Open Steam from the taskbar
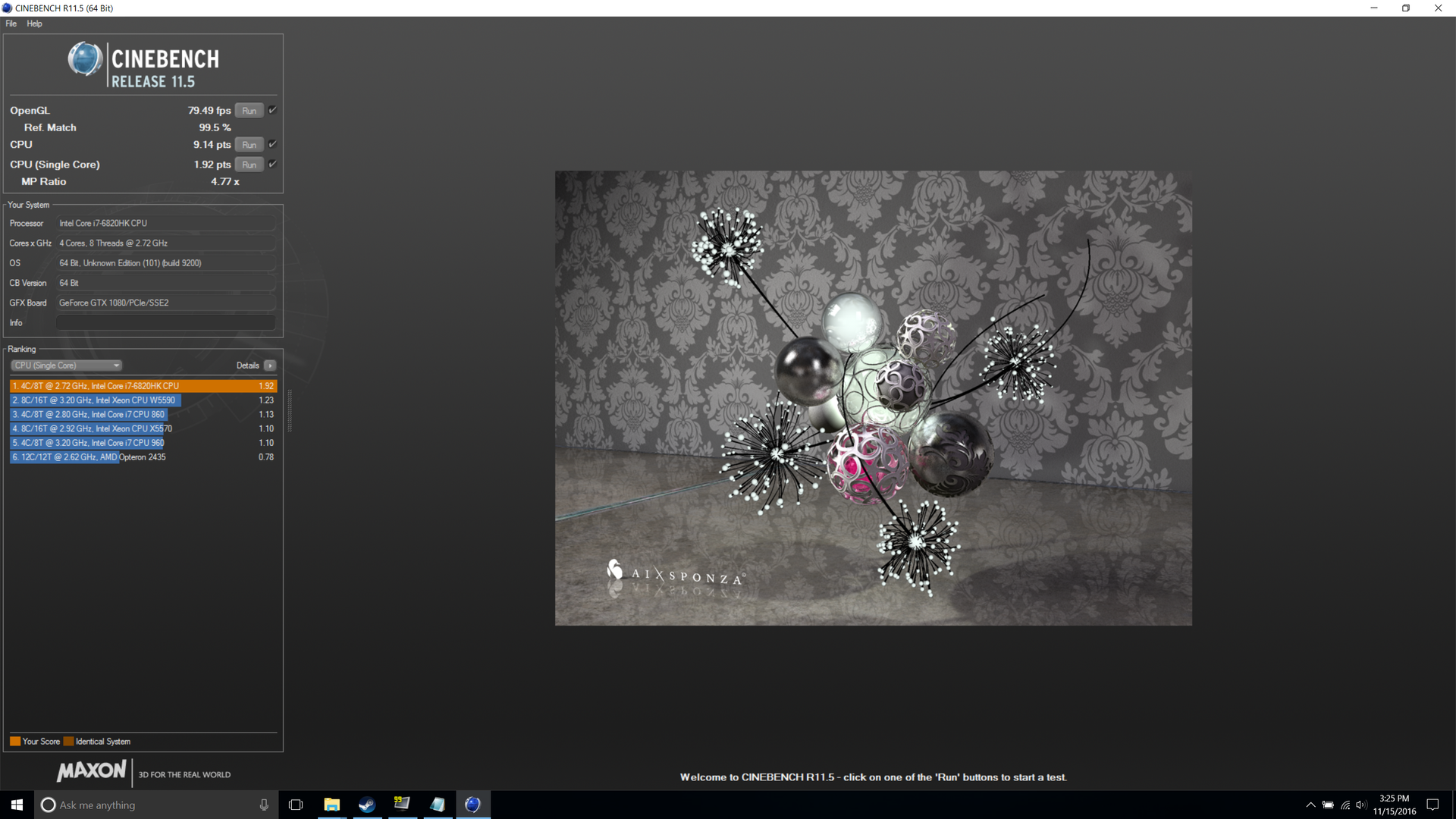Screen dimensions: 1456x819 367,805
